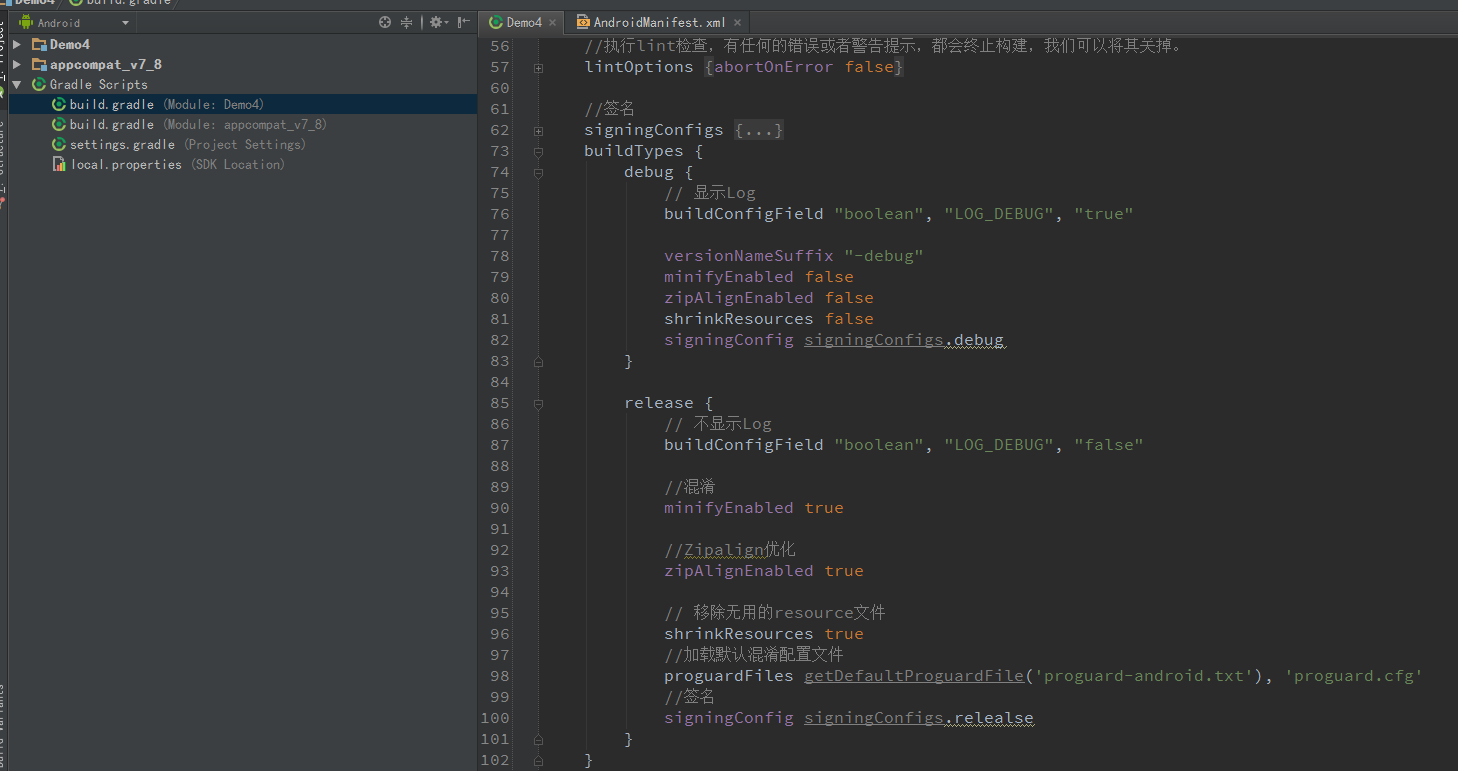
Task: Collapse the release block fold marker
Action: click(x=538, y=403)
